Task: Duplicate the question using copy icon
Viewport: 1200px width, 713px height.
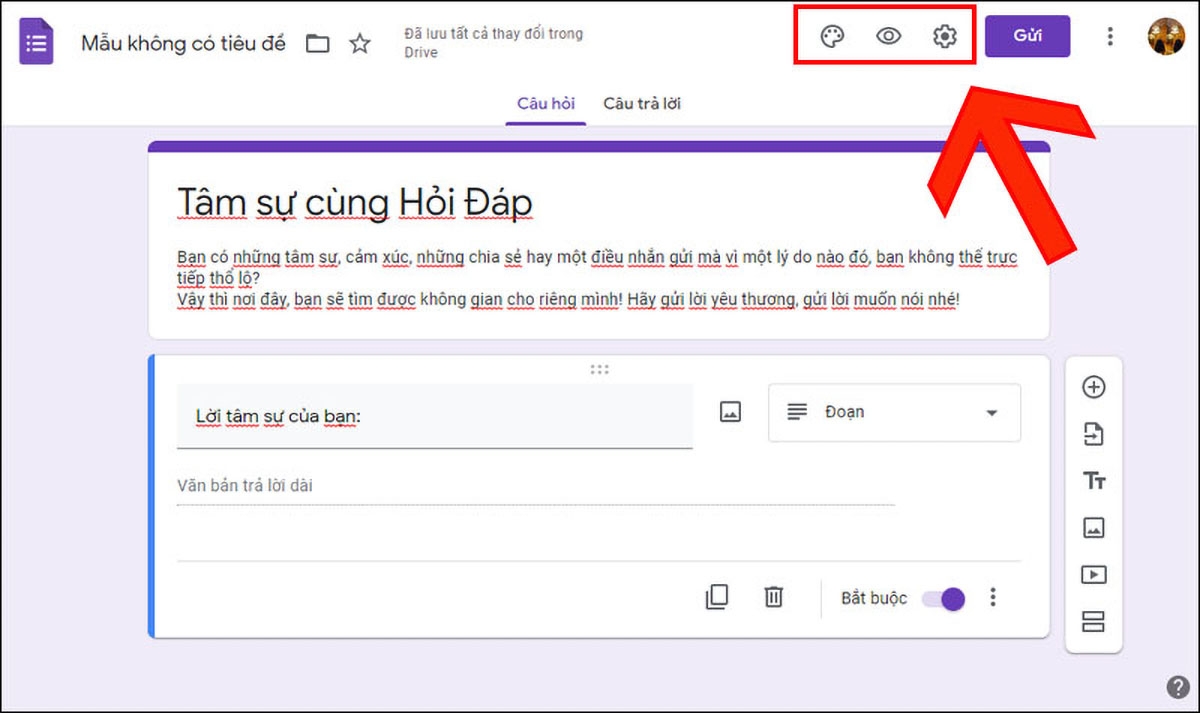Action: [716, 597]
